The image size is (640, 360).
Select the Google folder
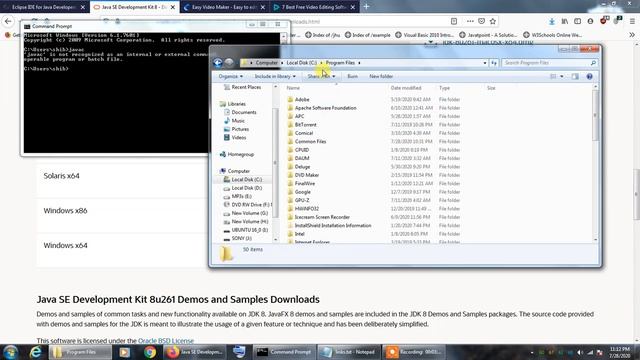point(302,192)
